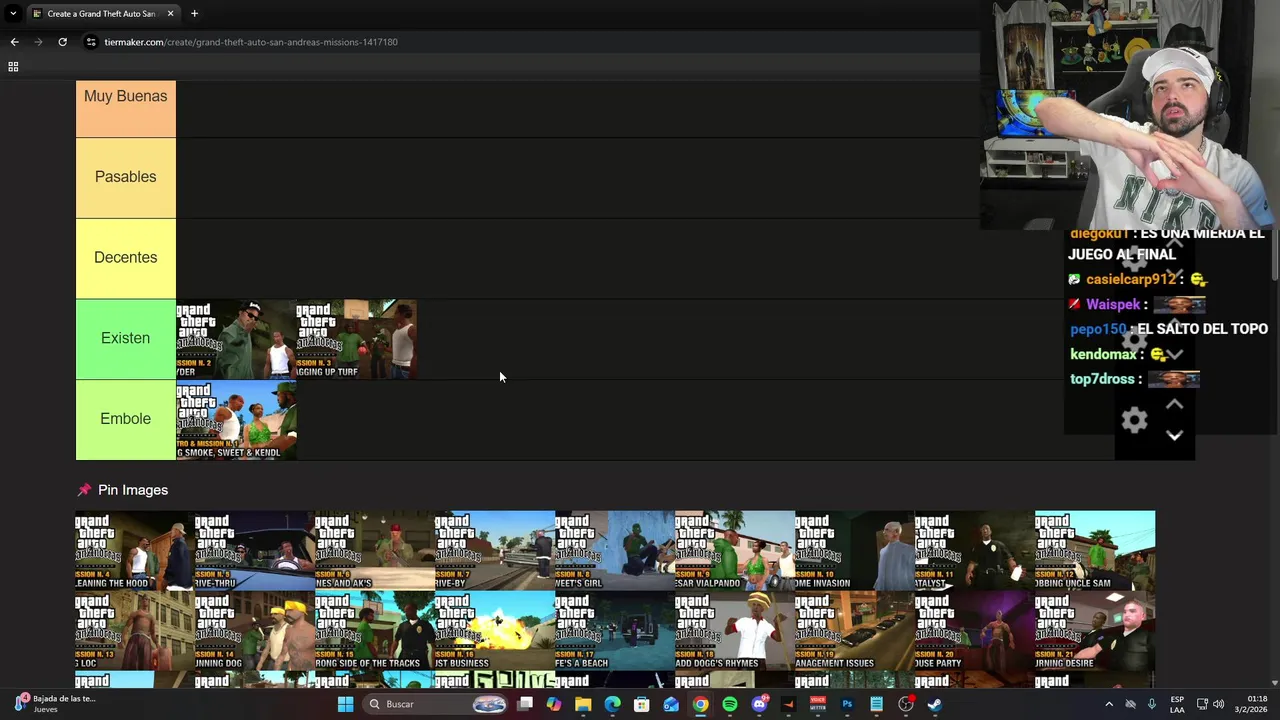The image size is (1280, 720).
Task: Open the ESP LAA language switcher
Action: click(1177, 704)
